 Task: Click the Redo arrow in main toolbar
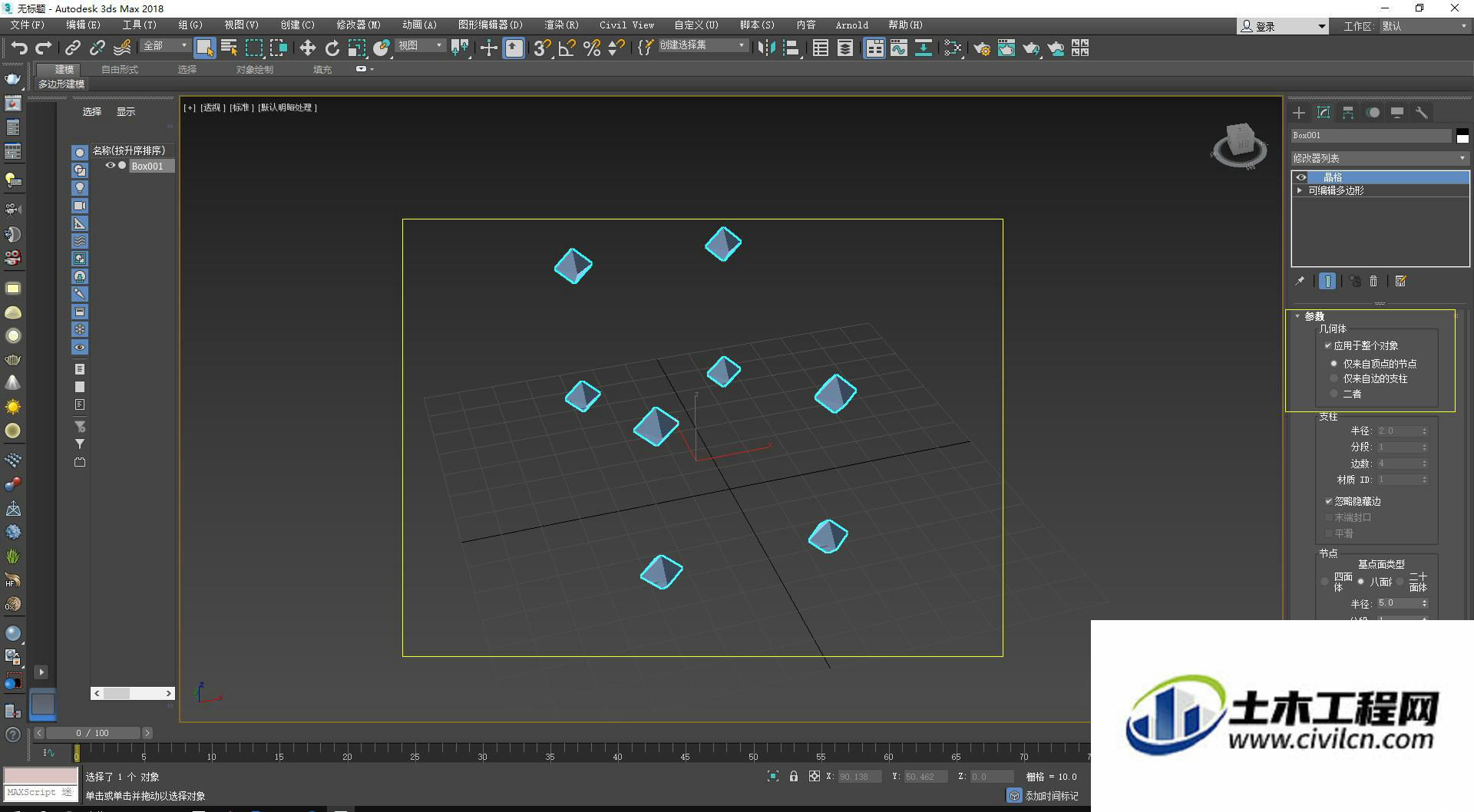click(44, 48)
